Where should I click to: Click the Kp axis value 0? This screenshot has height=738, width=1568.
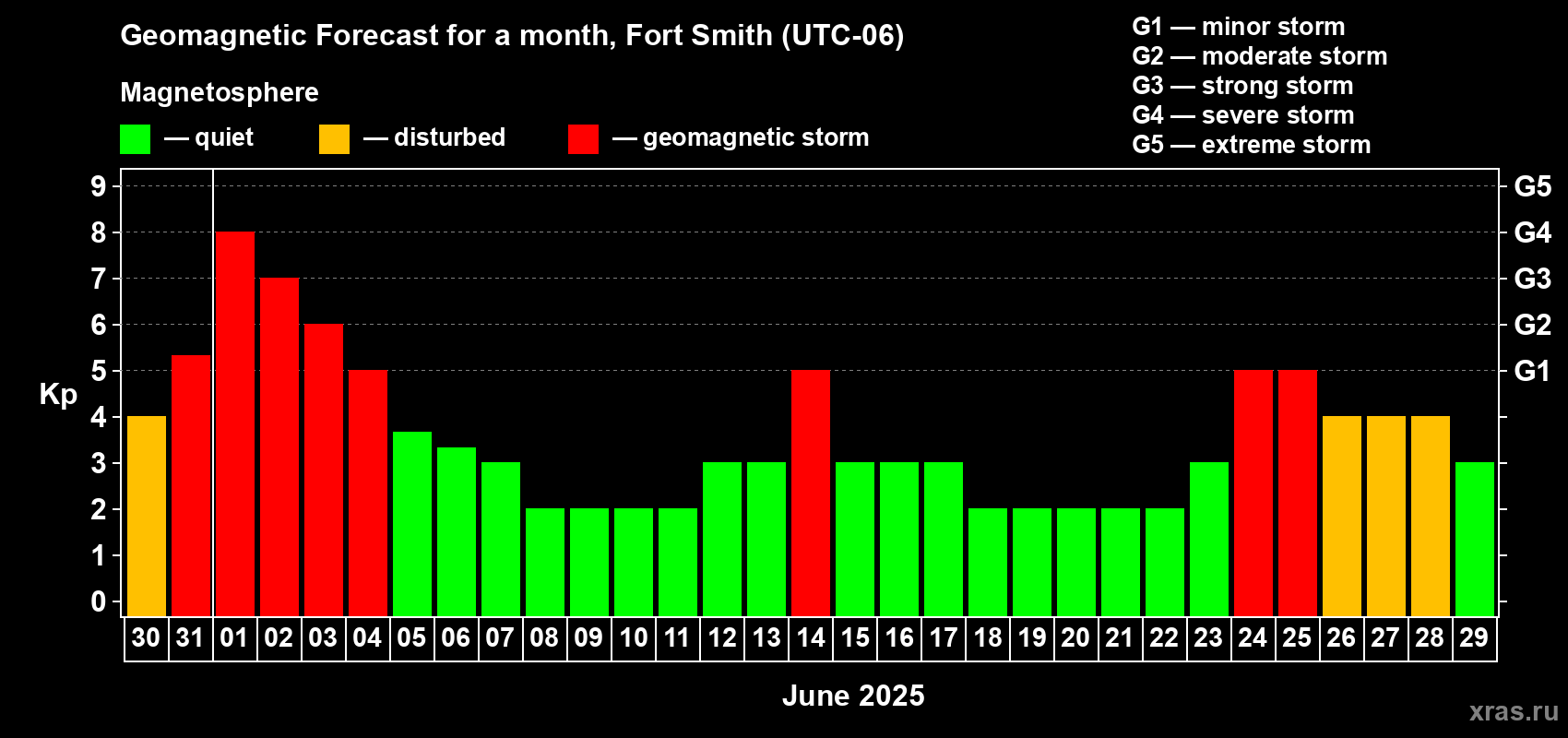pos(99,601)
